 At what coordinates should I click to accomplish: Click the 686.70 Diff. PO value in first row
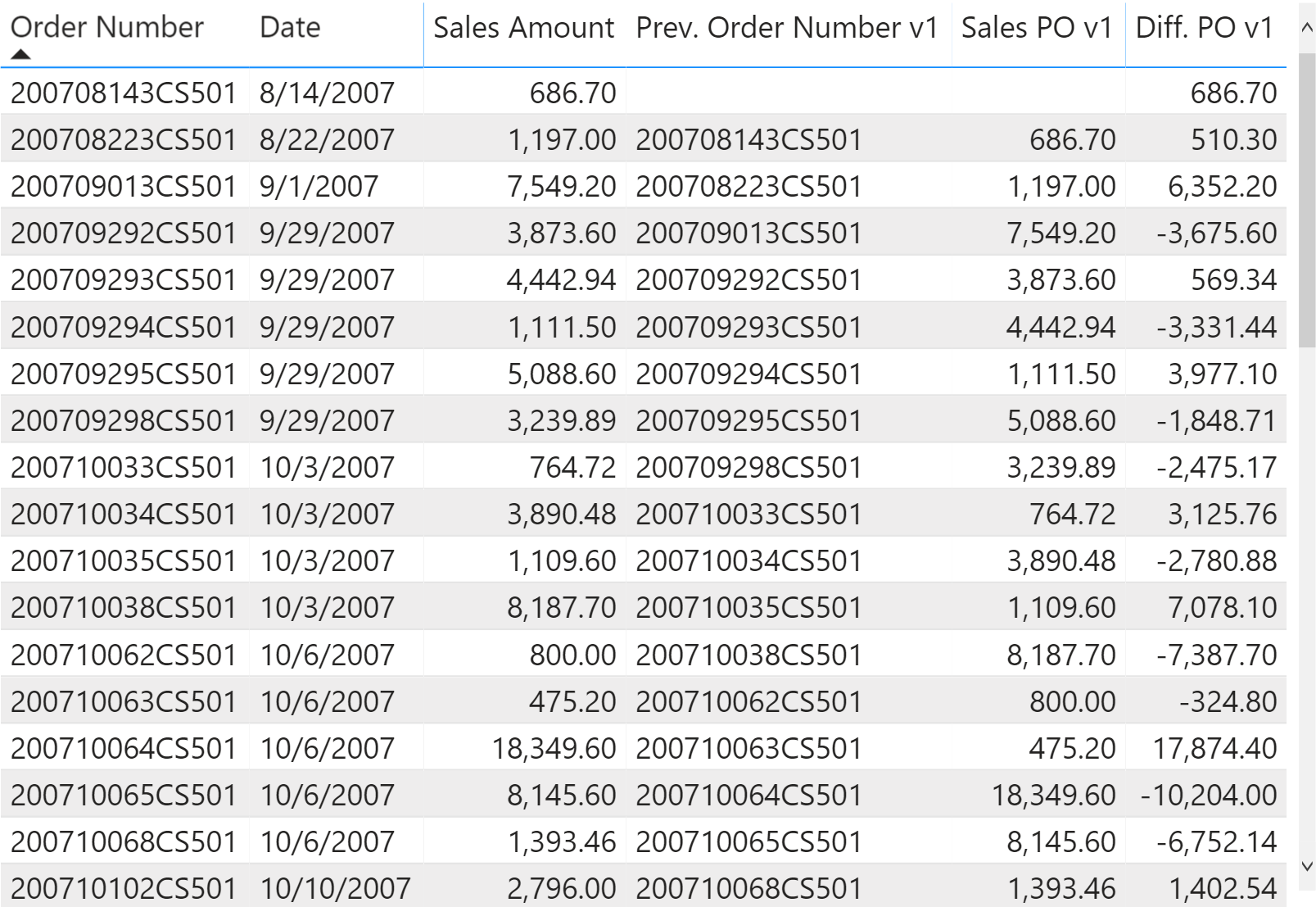tap(1233, 93)
